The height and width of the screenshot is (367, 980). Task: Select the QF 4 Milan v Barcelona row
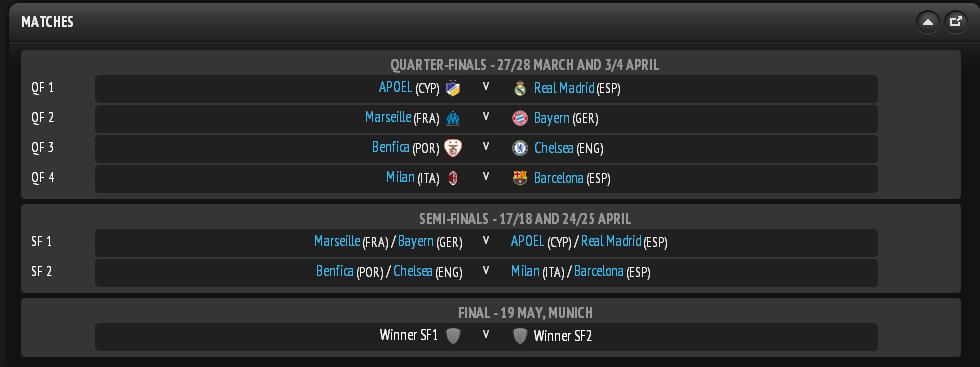(486, 179)
